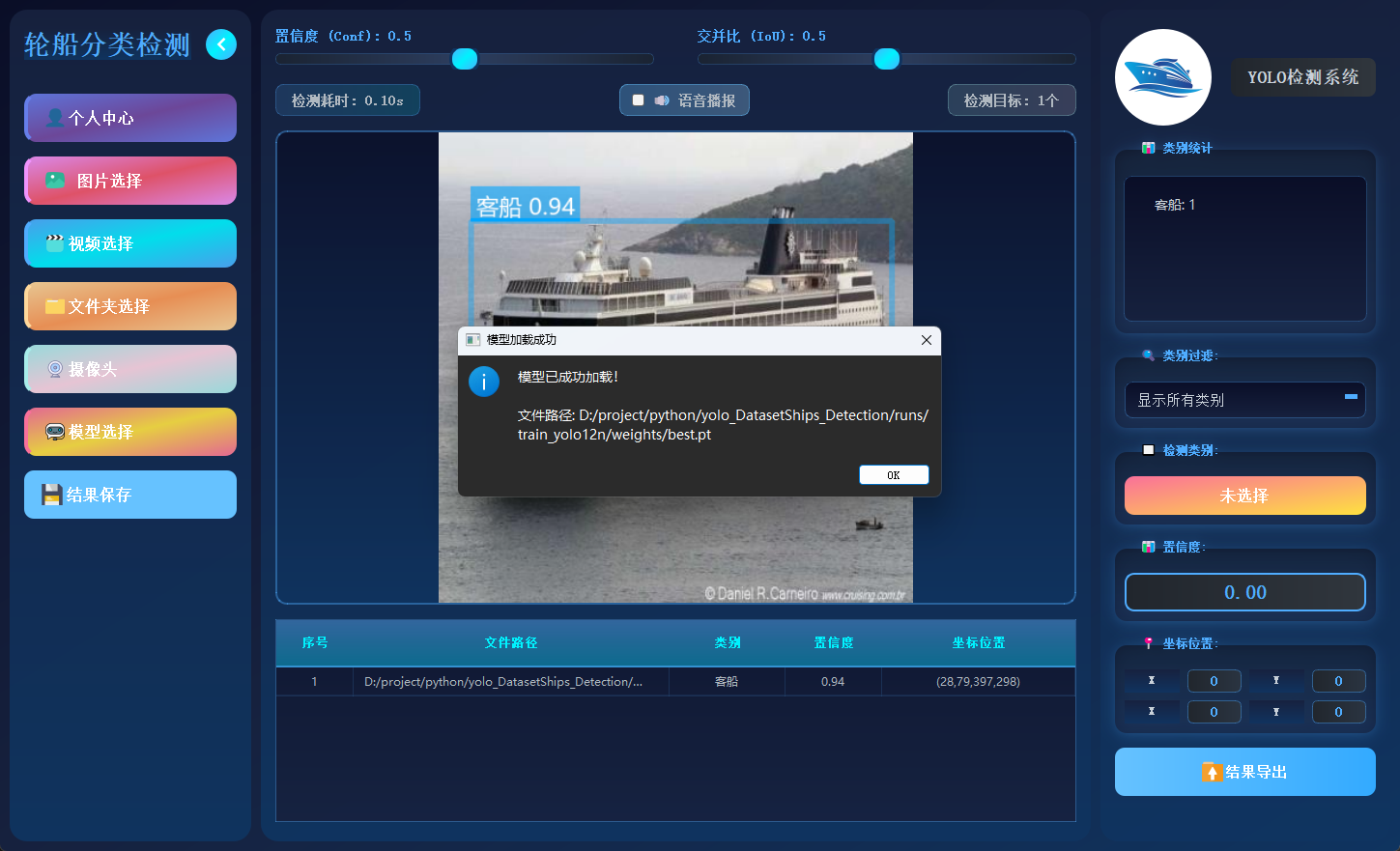Image resolution: width=1400 pixels, height=851 pixels.
Task: Adjust the 置信度 Conf slider handle
Action: (x=465, y=59)
